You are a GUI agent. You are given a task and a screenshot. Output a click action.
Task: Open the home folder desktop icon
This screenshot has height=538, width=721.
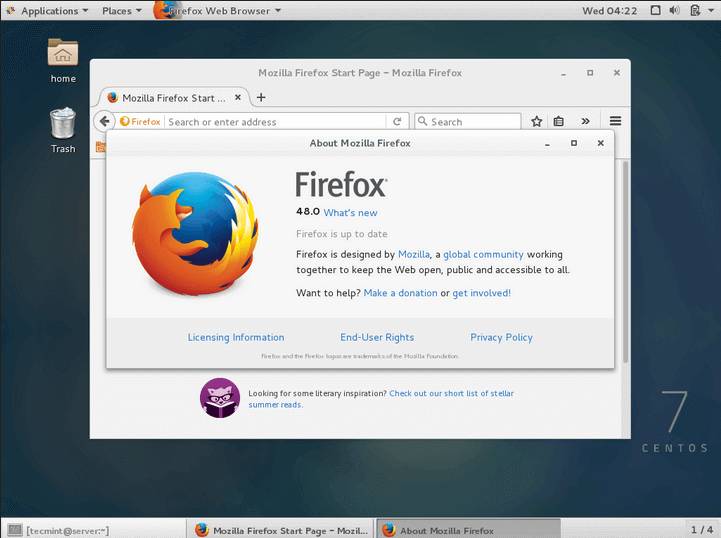tap(63, 60)
